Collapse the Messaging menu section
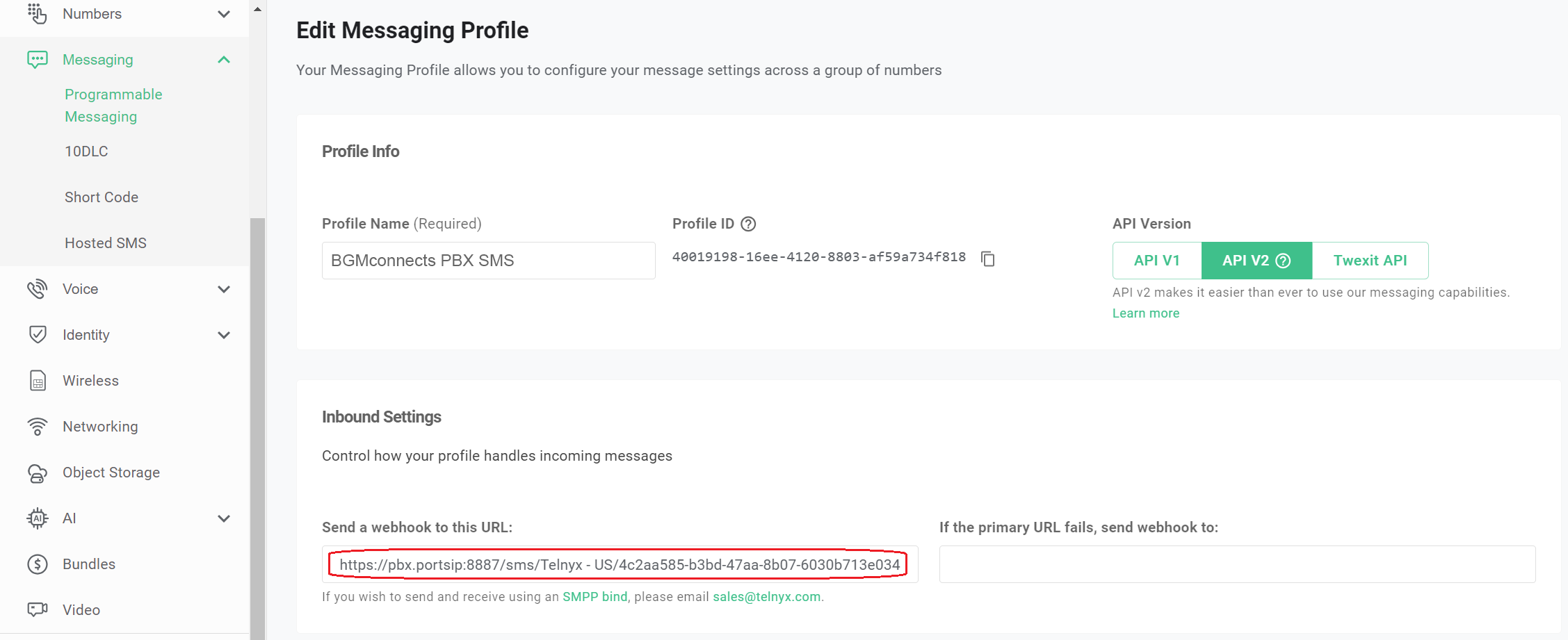Viewport: 1568px width, 640px height. tap(224, 60)
